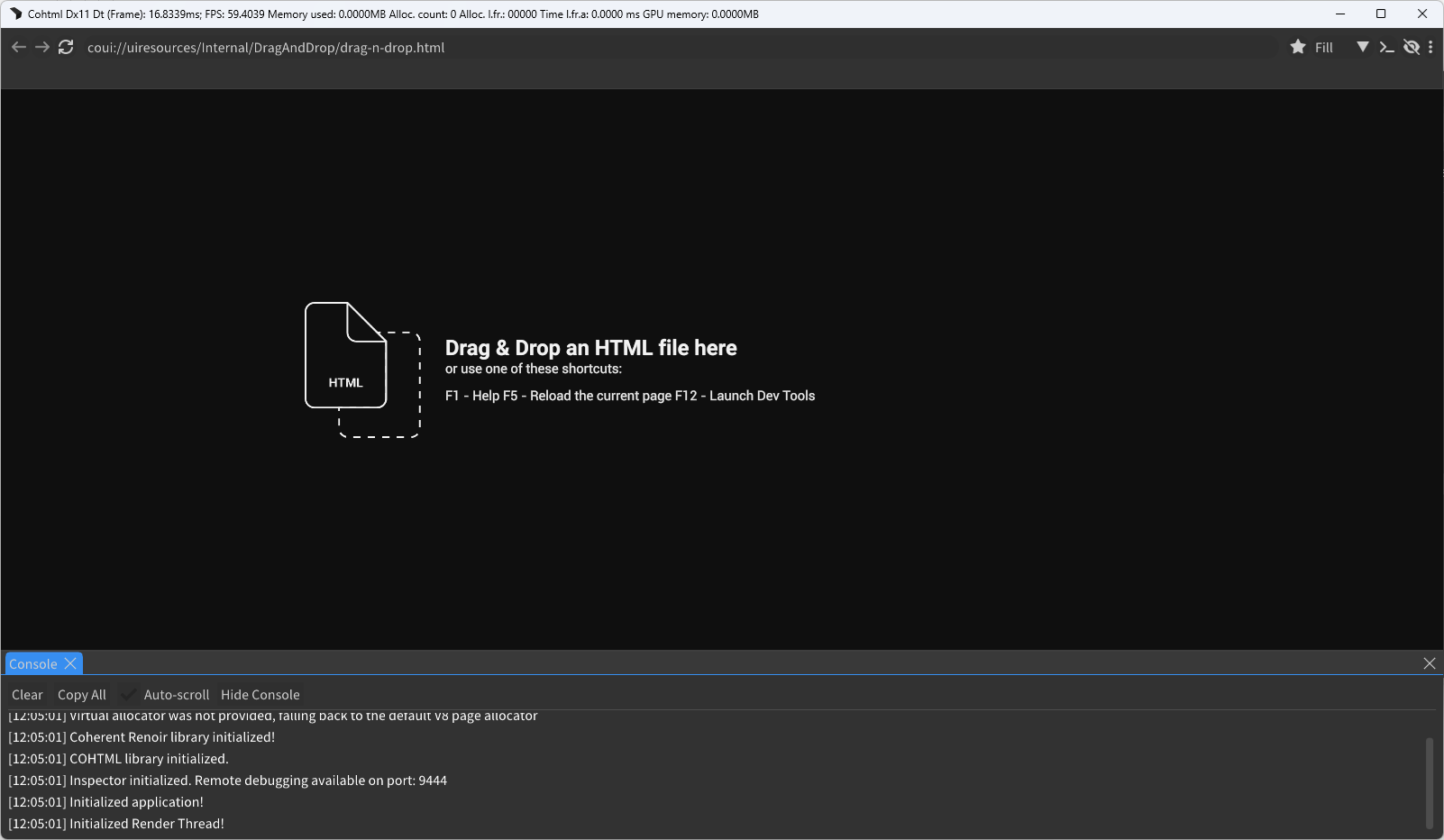Screen dimensions: 1444x840
Task: Open the three-dot more options menu
Action: pyautogui.click(x=1430, y=47)
